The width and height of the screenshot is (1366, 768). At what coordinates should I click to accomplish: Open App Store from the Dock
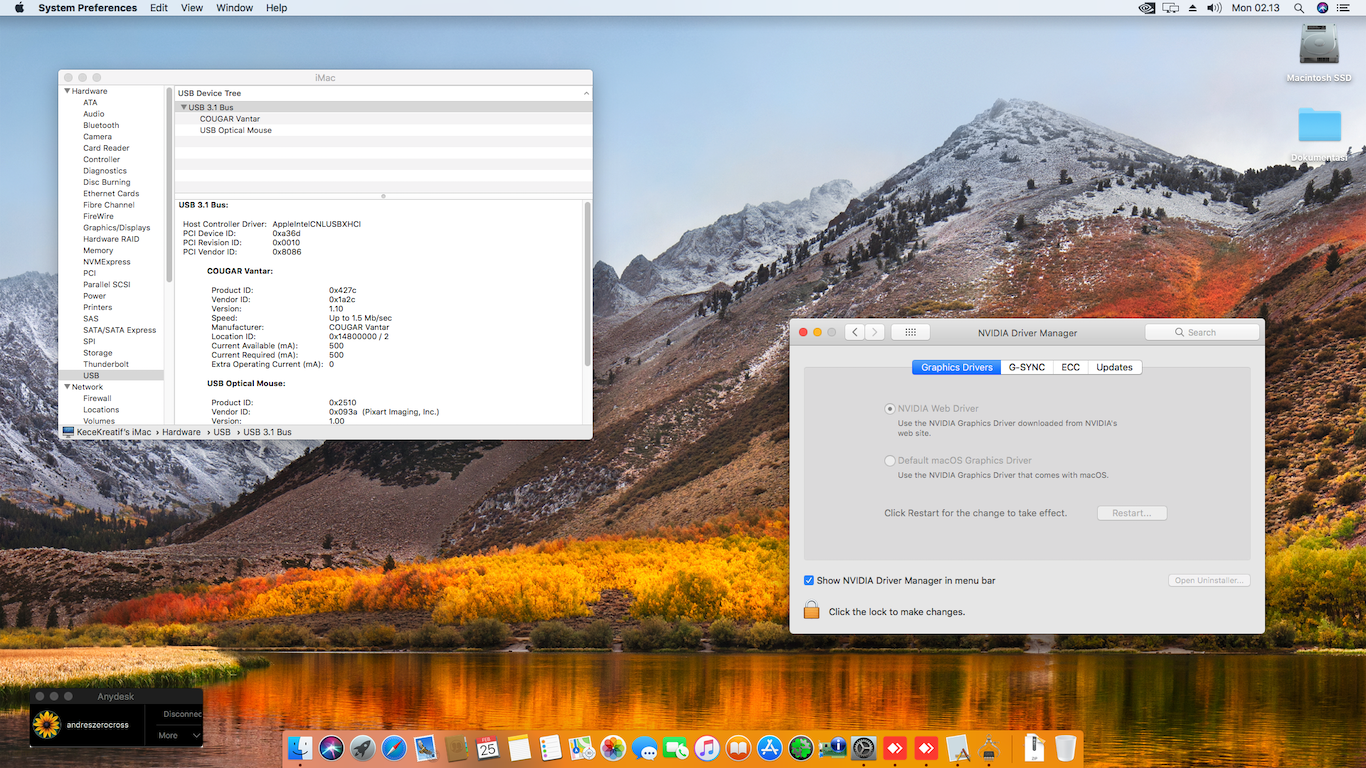pyautogui.click(x=769, y=747)
